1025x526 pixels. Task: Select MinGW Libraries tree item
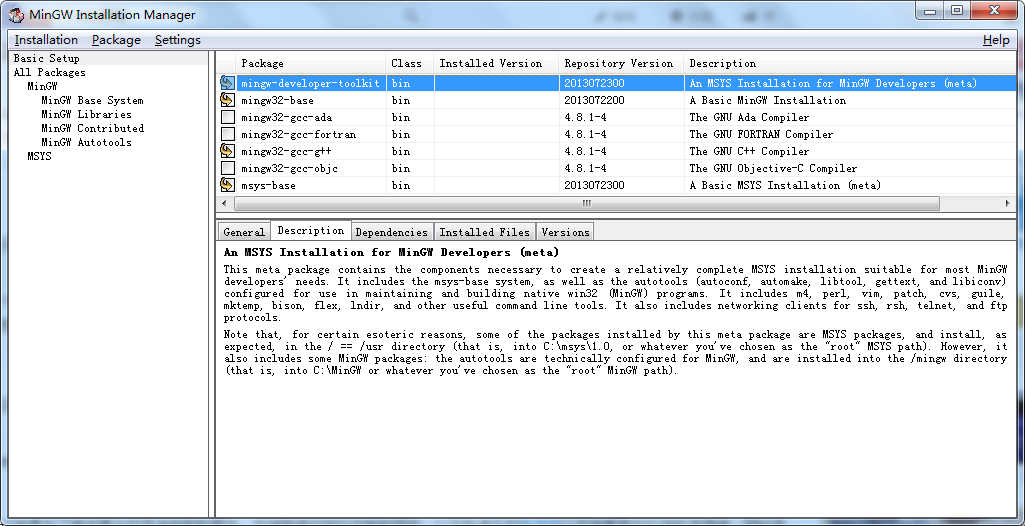coord(86,114)
